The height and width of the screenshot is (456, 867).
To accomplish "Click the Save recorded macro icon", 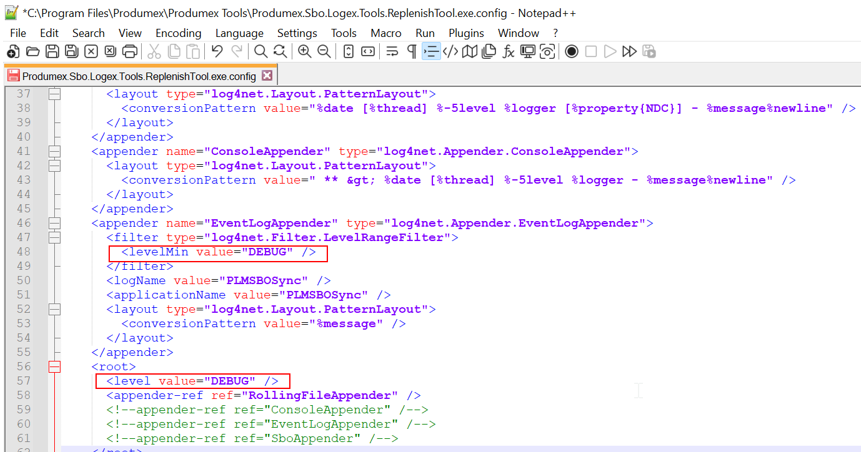I will click(649, 52).
